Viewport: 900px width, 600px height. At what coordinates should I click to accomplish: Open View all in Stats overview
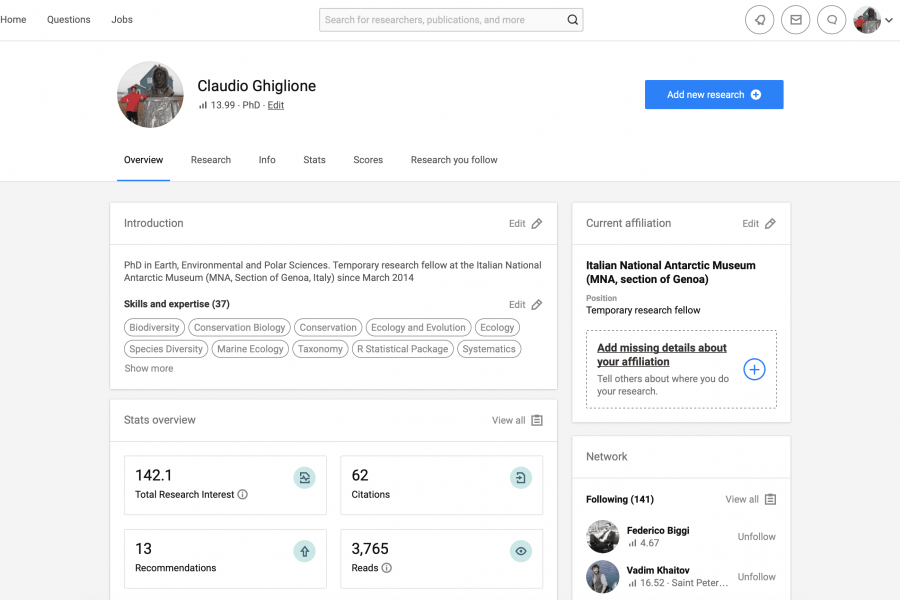pos(517,421)
